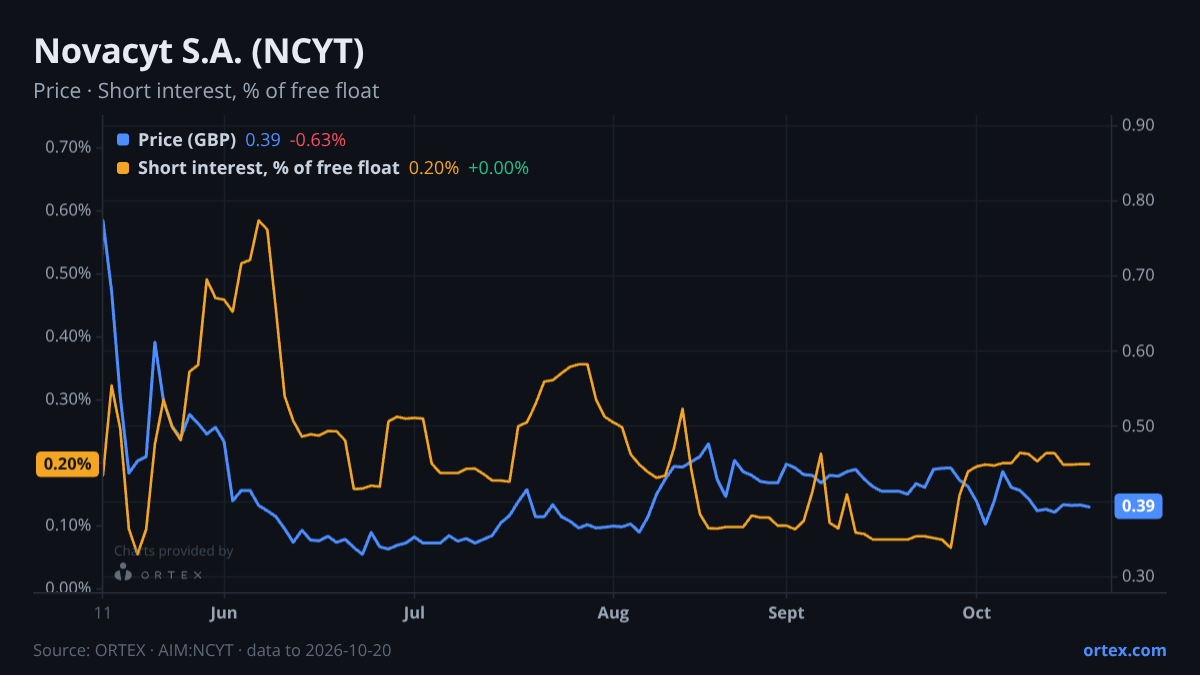1200x675 pixels.
Task: Click the legend price value 0.39
Action: [263, 140]
